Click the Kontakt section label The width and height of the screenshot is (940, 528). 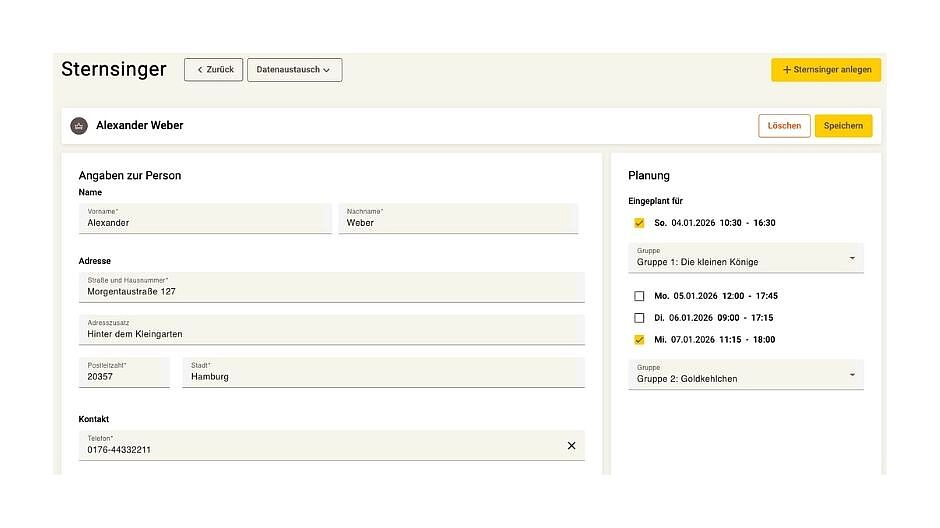click(94, 419)
